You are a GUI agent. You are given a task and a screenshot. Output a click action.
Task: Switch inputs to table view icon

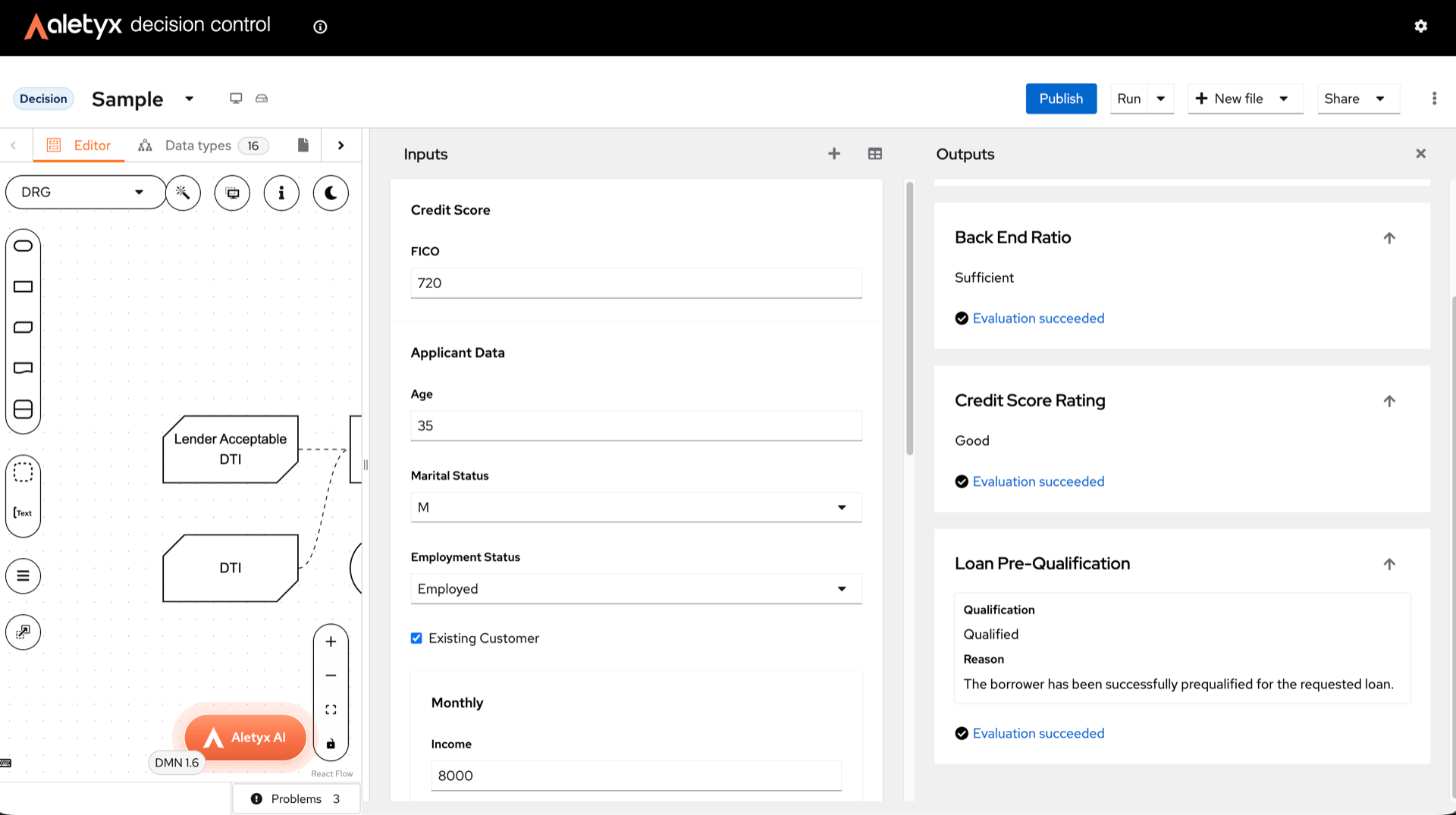pyautogui.click(x=875, y=154)
